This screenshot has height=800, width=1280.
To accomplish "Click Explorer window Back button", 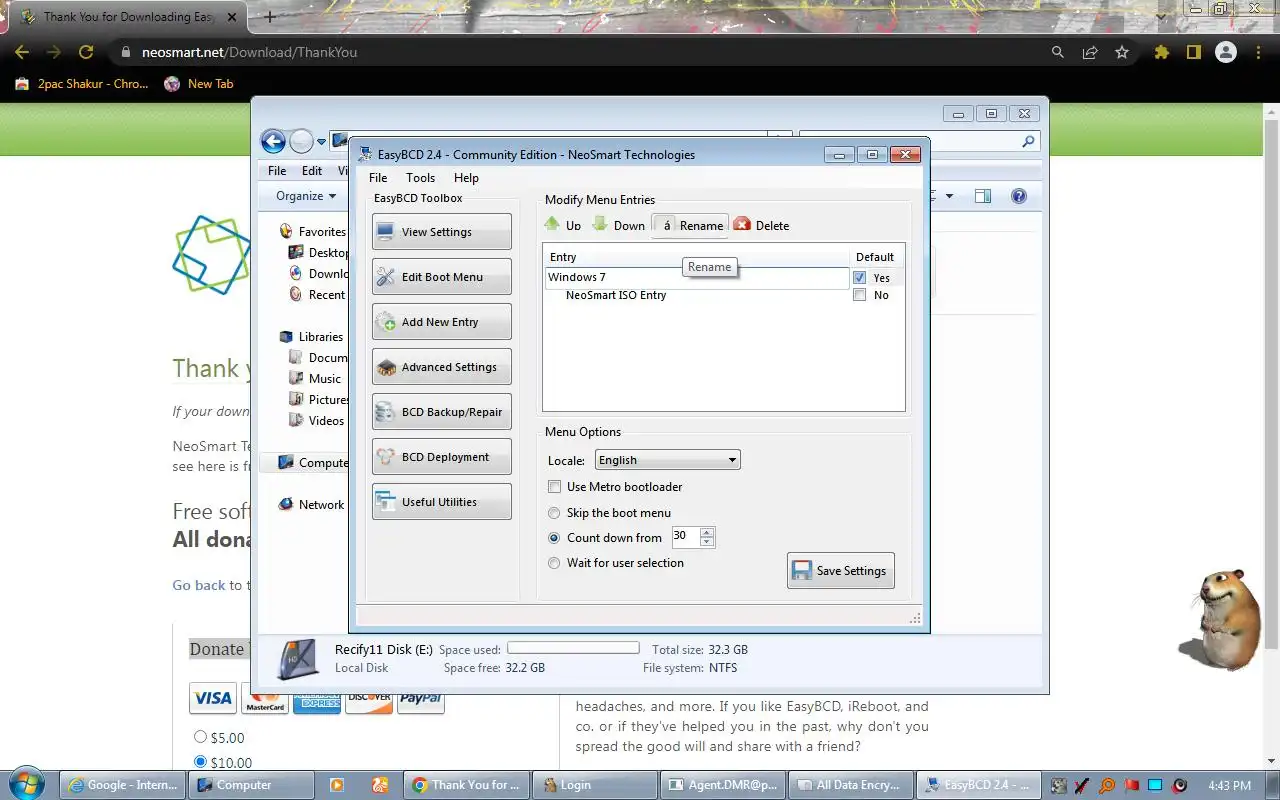I will point(273,141).
